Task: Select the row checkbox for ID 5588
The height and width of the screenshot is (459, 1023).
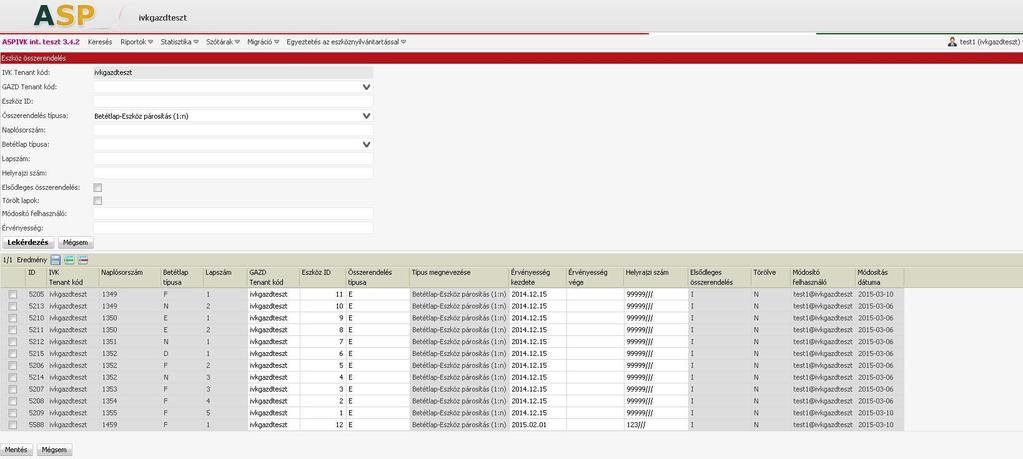Action: [12, 425]
